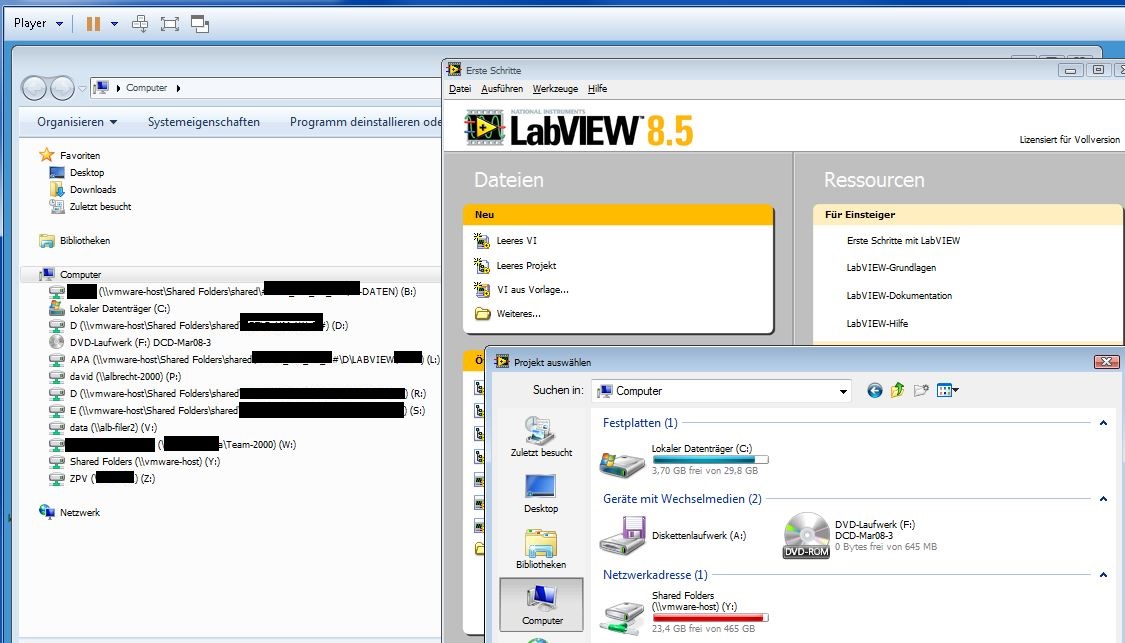
Task: Select the ZPV (Z:) drive in tree
Action: pos(103,479)
